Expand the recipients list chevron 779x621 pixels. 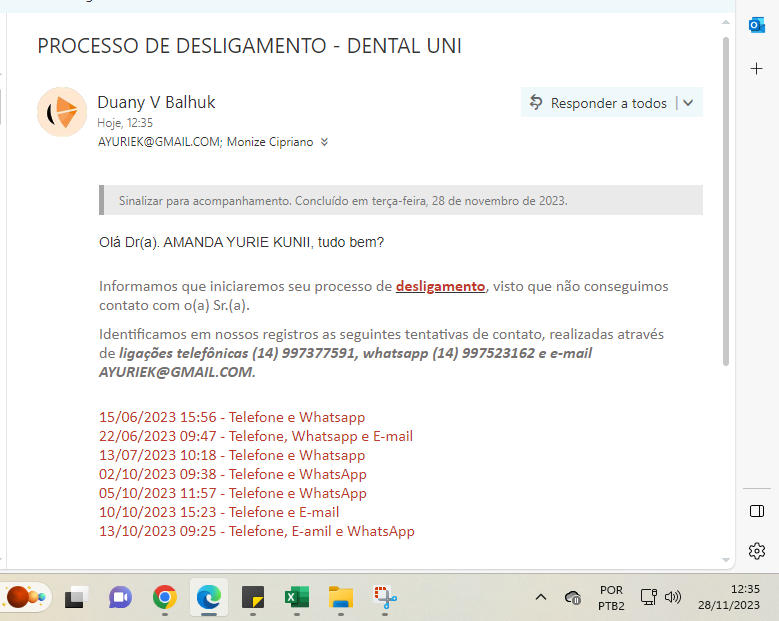pos(324,142)
